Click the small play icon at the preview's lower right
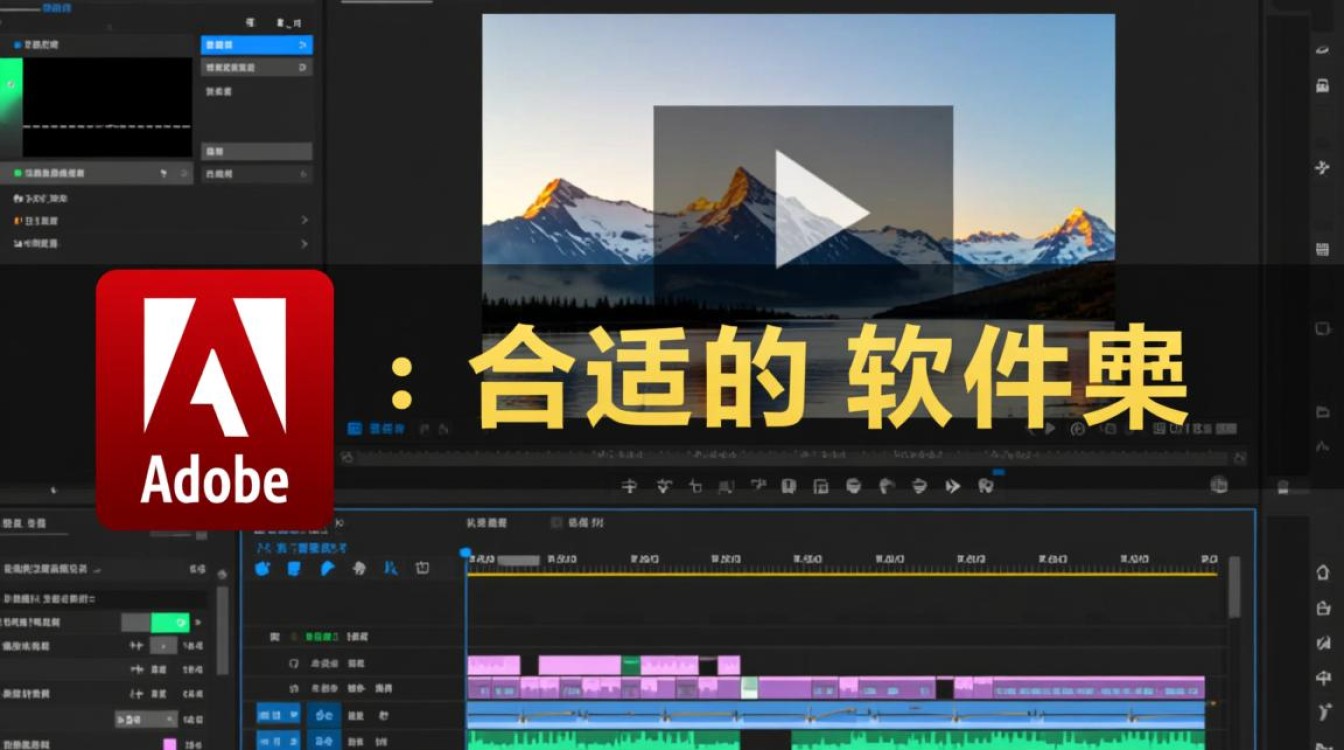The image size is (1344, 750). pyautogui.click(x=1049, y=429)
